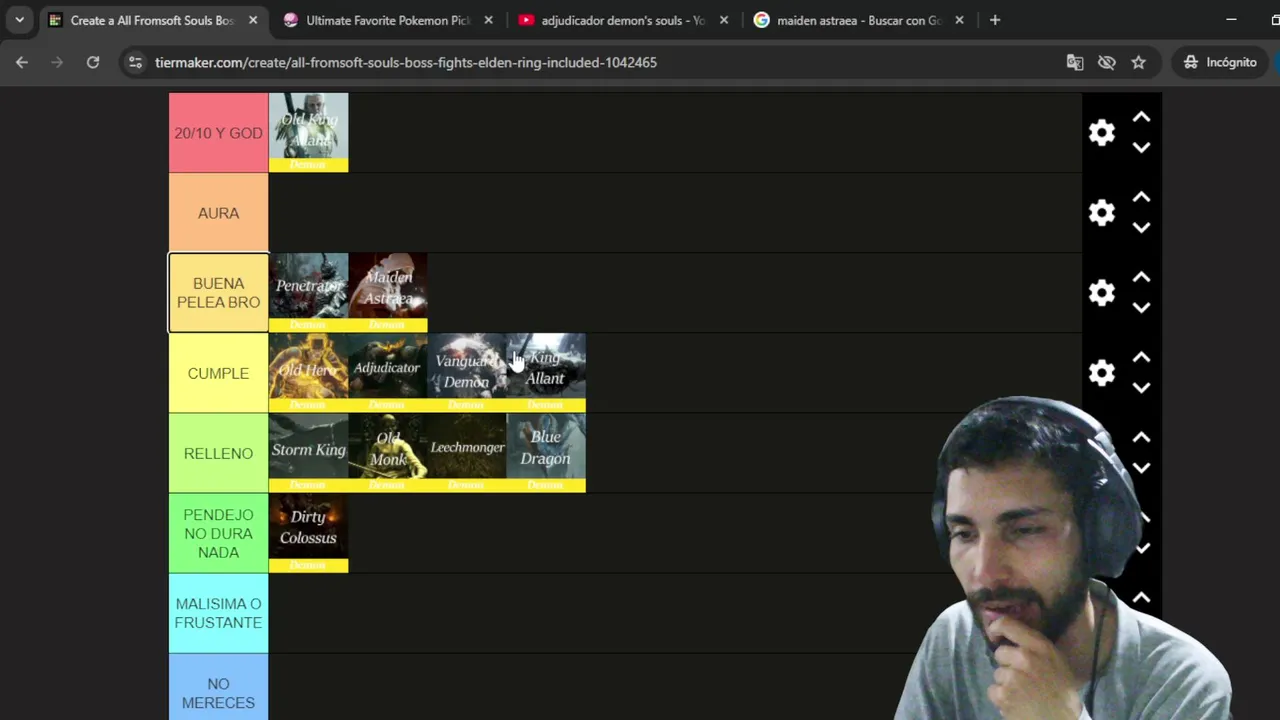Image resolution: width=1280 pixels, height=720 pixels.
Task: Click the PENDEJO NO DURA NADA tier label
Action: pos(218,533)
